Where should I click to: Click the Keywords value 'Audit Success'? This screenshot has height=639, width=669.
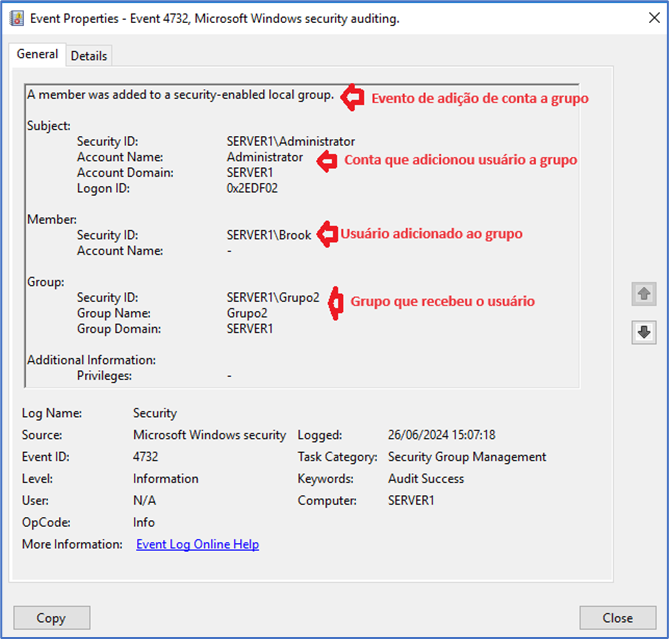click(426, 479)
